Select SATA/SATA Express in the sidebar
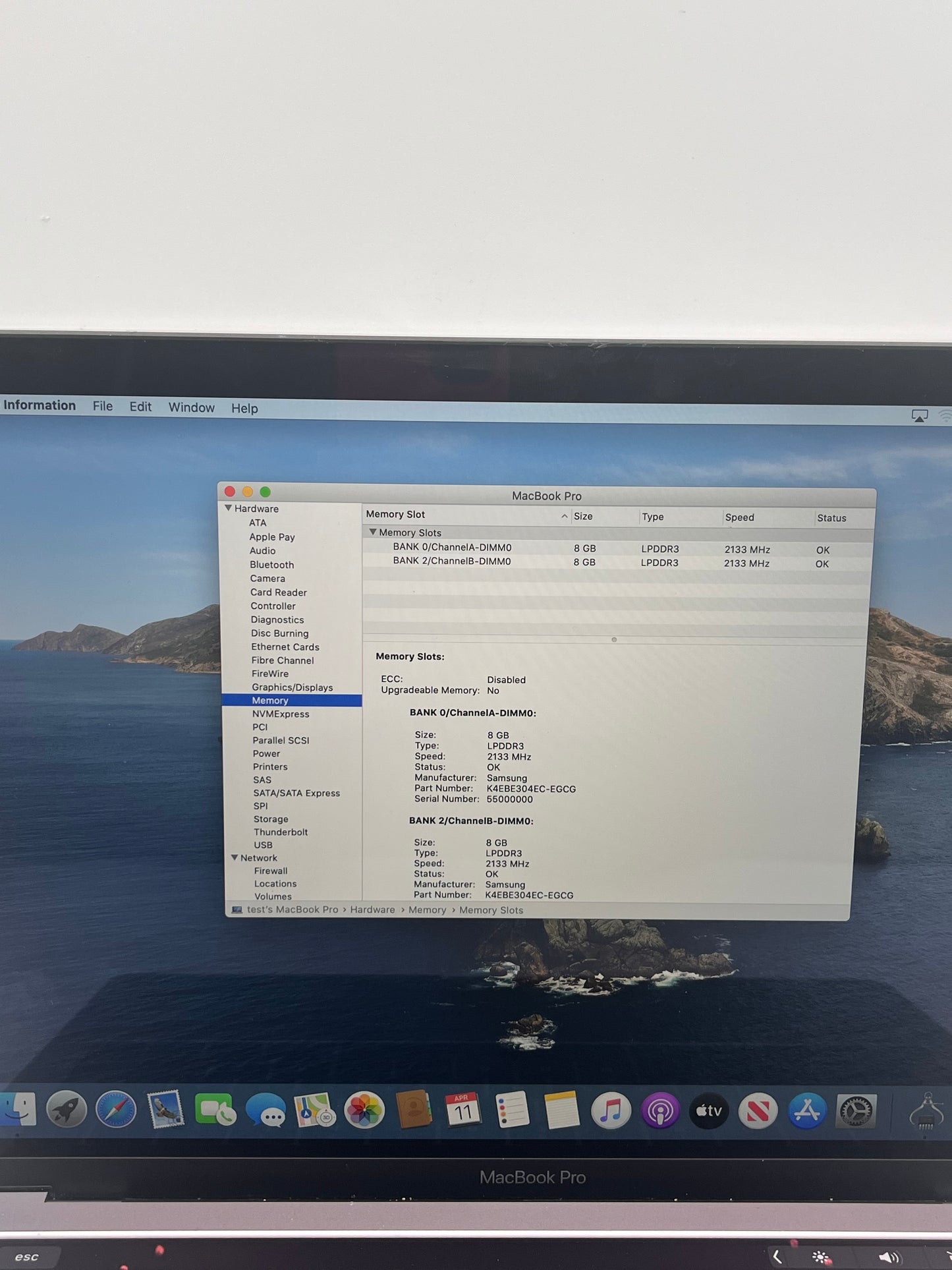 (x=296, y=793)
